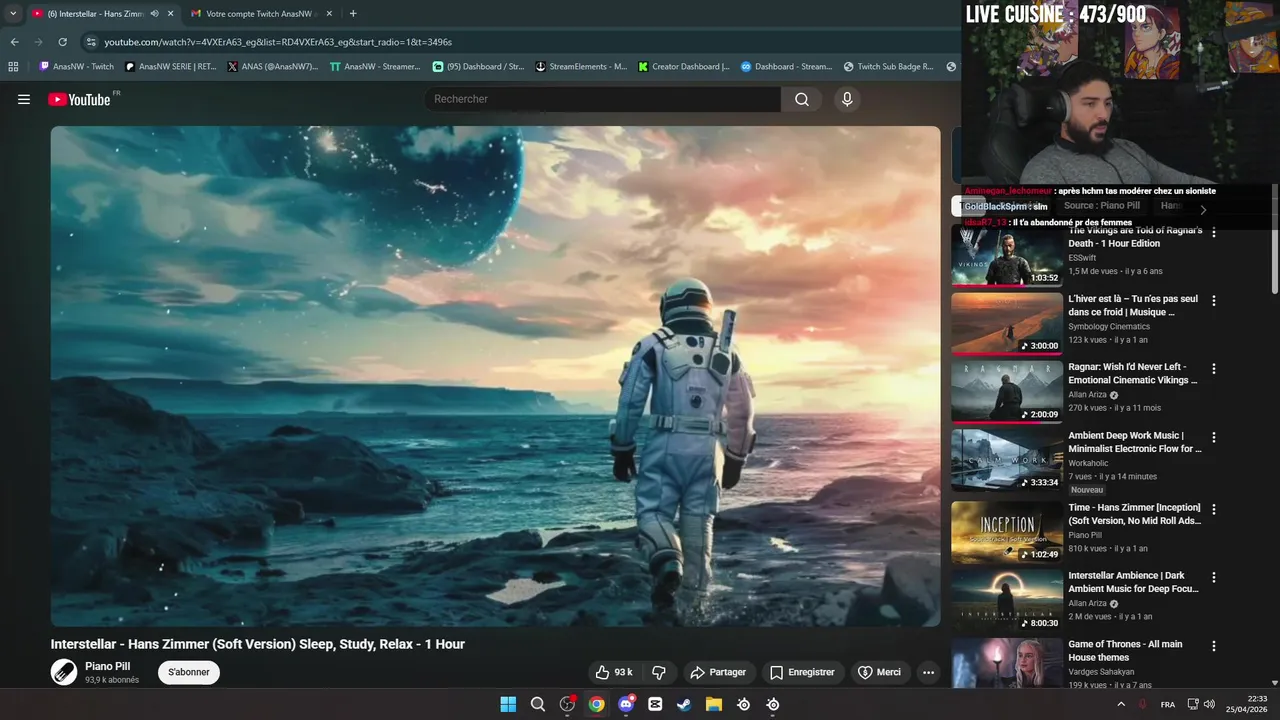Screen dimensions: 1280x720
Task: Open options menu for Vikings Ragnar video
Action: coord(1214,232)
